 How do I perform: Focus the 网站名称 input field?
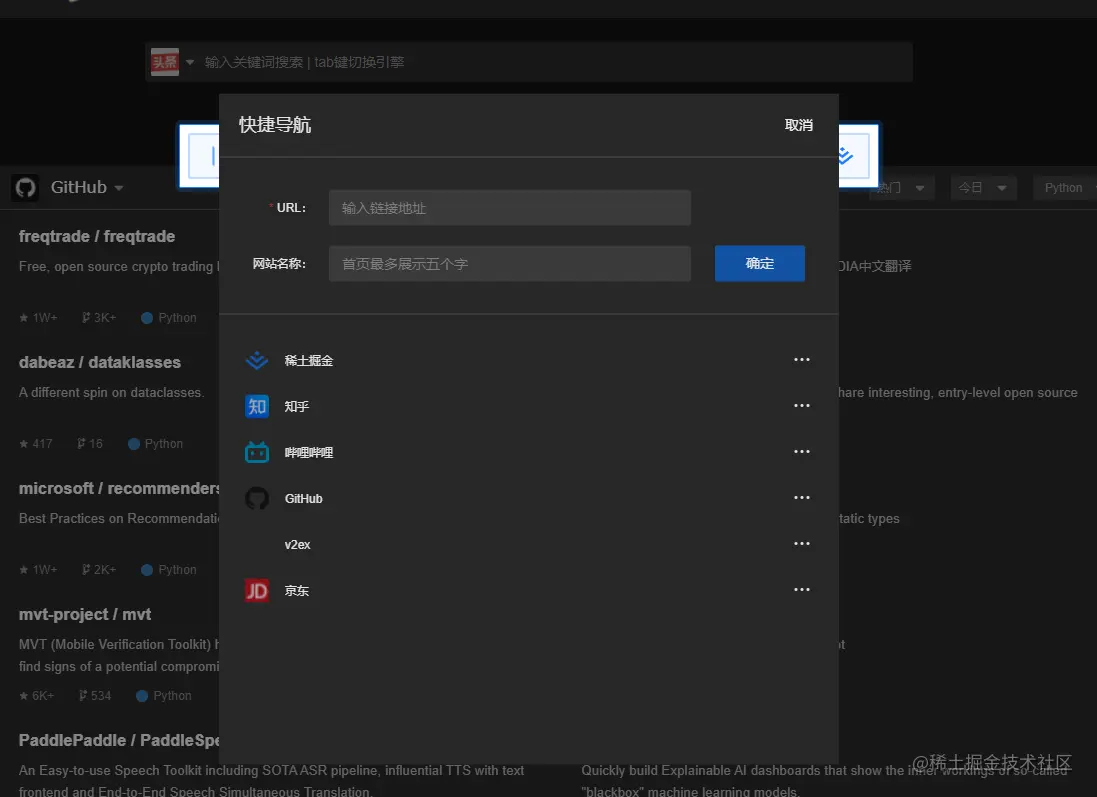point(509,264)
